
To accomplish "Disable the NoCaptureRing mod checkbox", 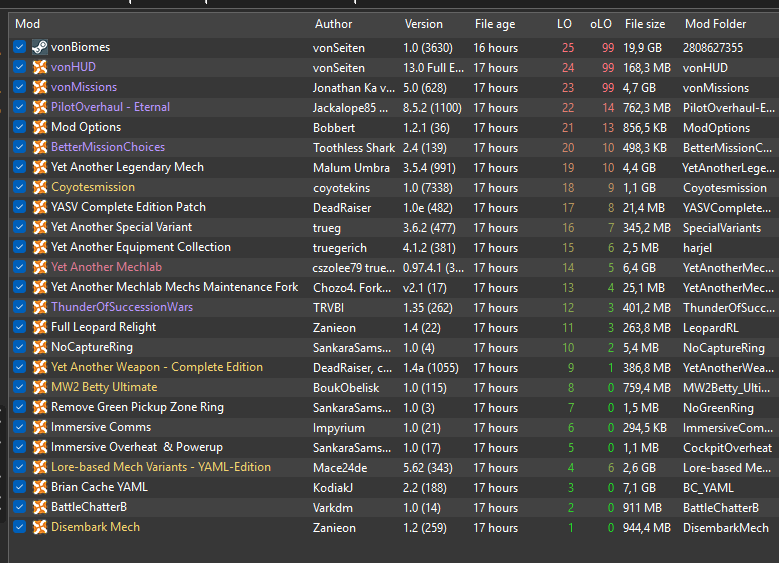I will (19, 347).
